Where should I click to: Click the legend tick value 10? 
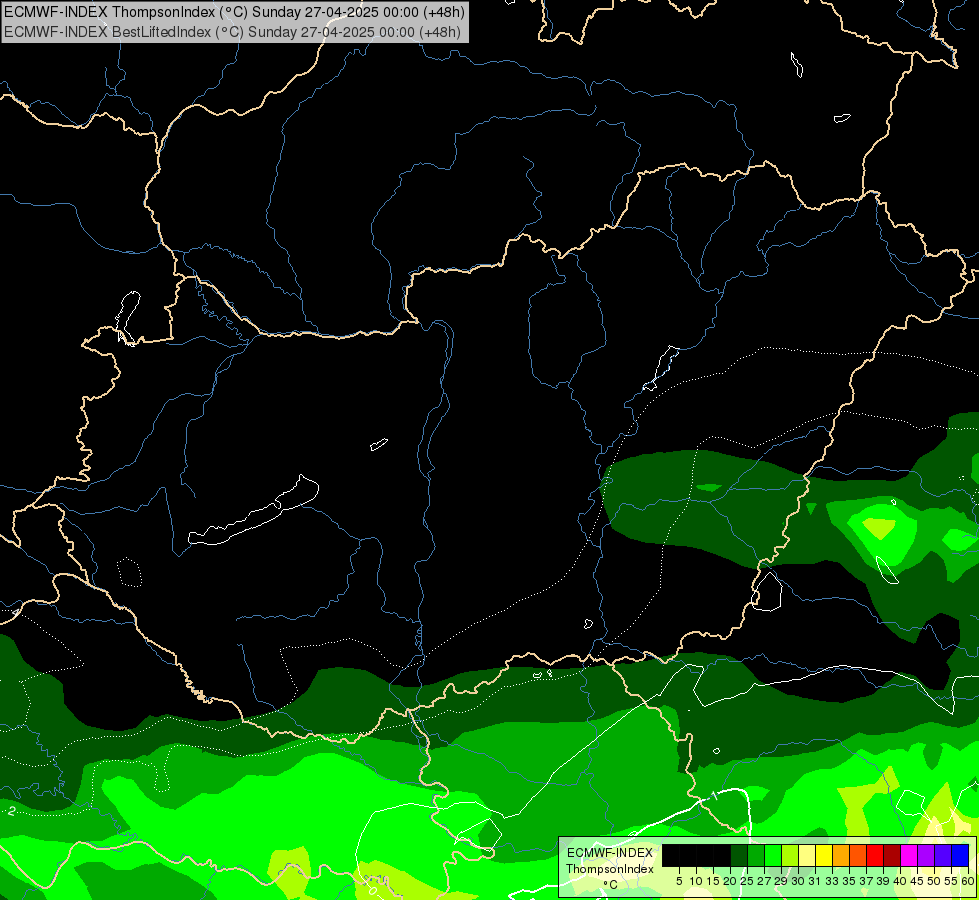coord(696,881)
